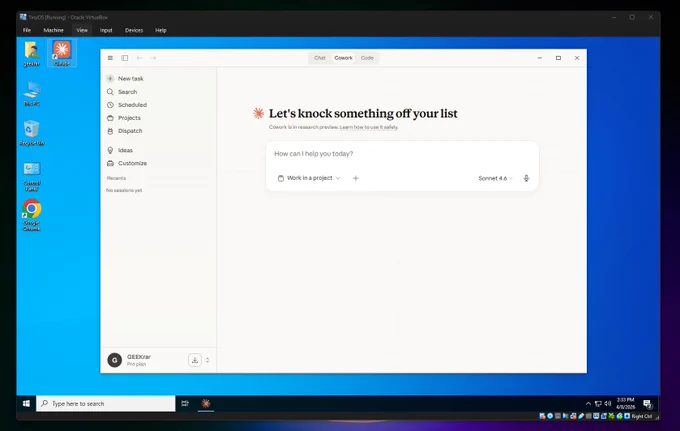Open the hamburger menu in Claude window
Viewport: 680px width, 431px height.
coord(110,58)
